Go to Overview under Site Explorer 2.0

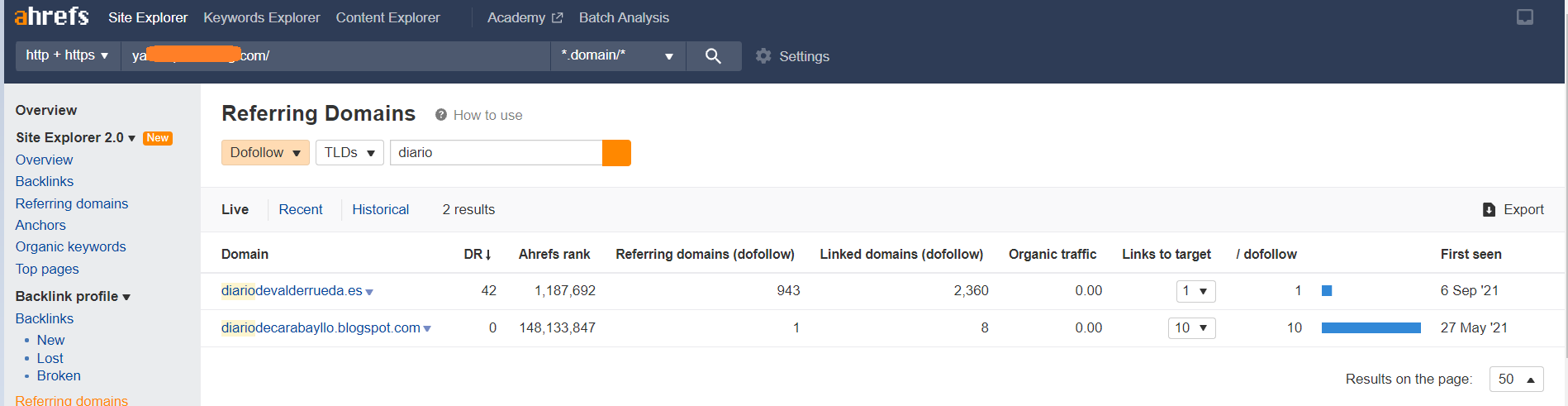coord(44,160)
